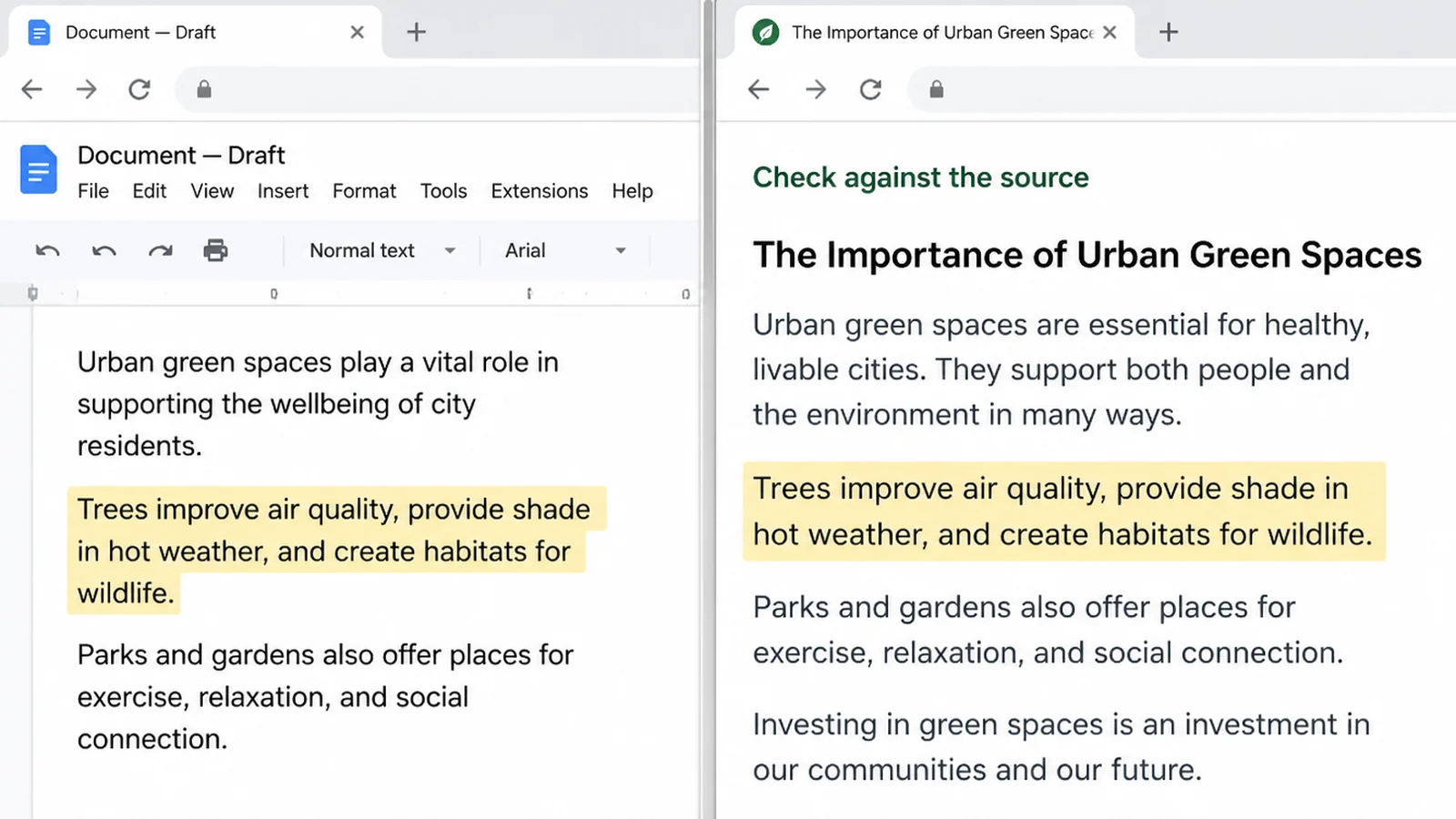Click the address bar in the right browser

(x=1181, y=89)
